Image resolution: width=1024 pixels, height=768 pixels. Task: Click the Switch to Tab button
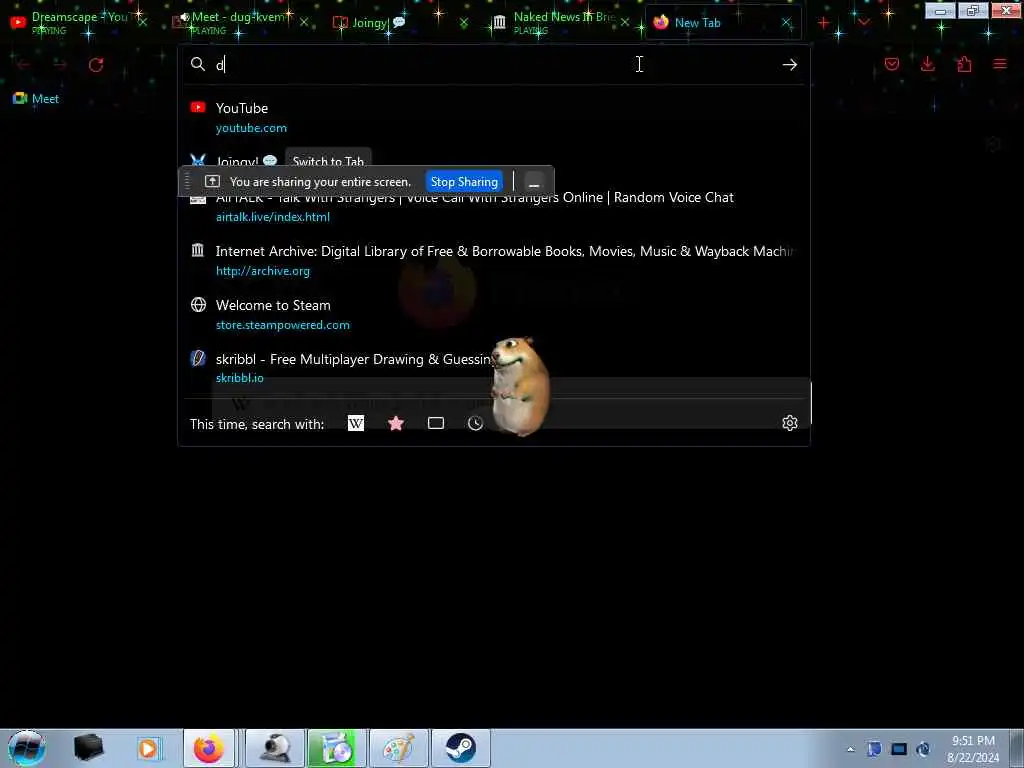point(328,161)
